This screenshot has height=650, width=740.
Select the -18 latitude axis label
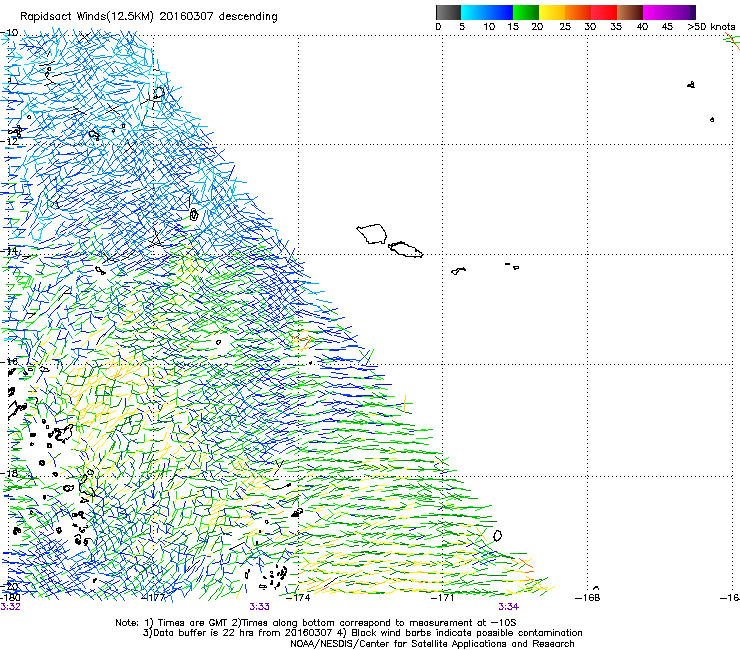[9, 473]
